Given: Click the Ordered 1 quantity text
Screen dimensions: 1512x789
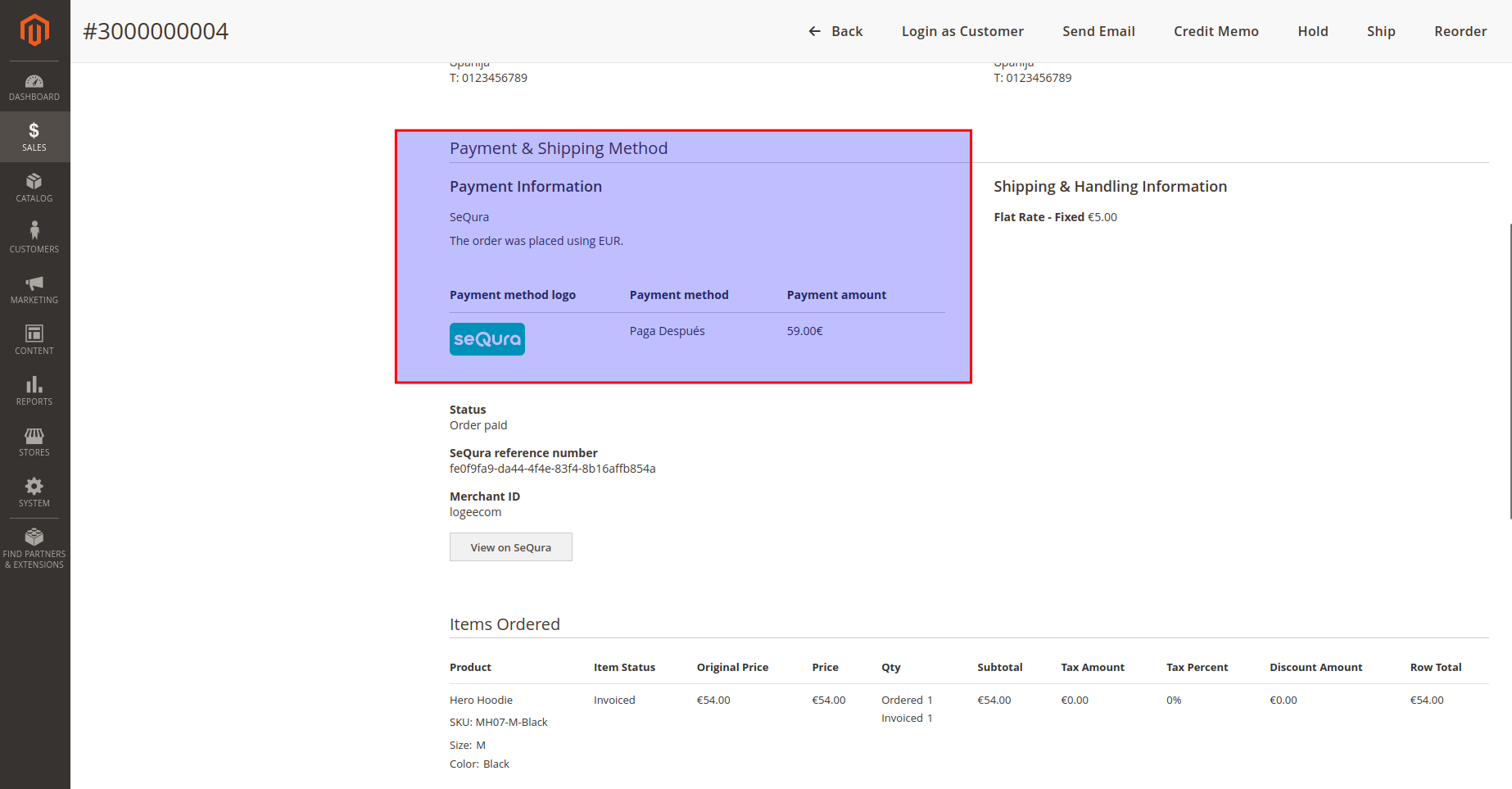Looking at the screenshot, I should coord(908,700).
